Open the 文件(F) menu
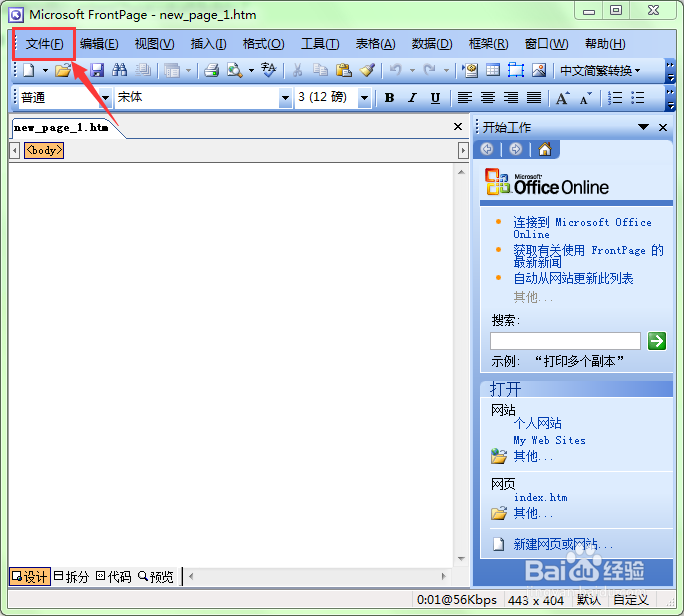Image resolution: width=684 pixels, height=616 pixels. point(44,44)
